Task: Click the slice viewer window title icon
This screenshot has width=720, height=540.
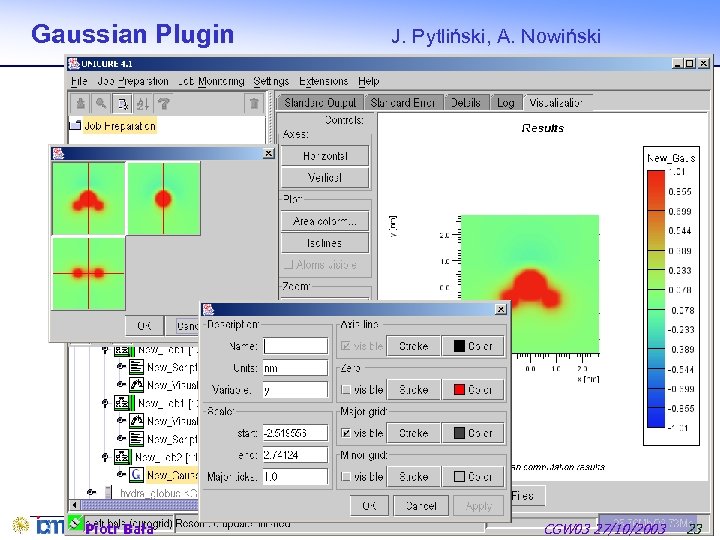Action: coord(58,153)
